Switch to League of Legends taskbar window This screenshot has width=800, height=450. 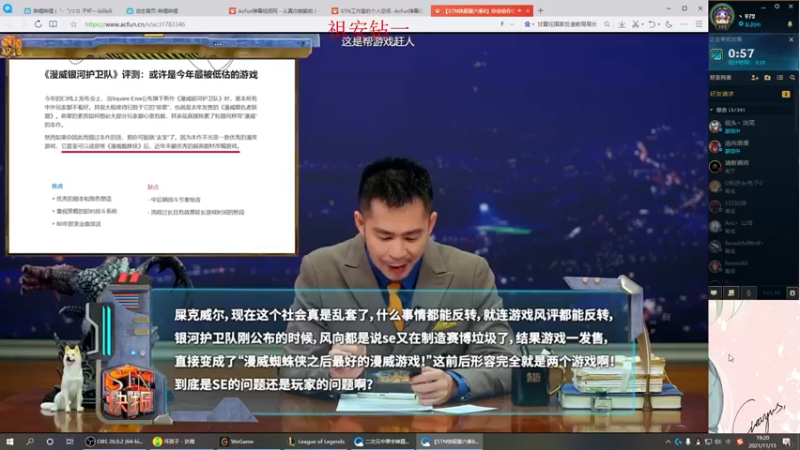click(316, 441)
